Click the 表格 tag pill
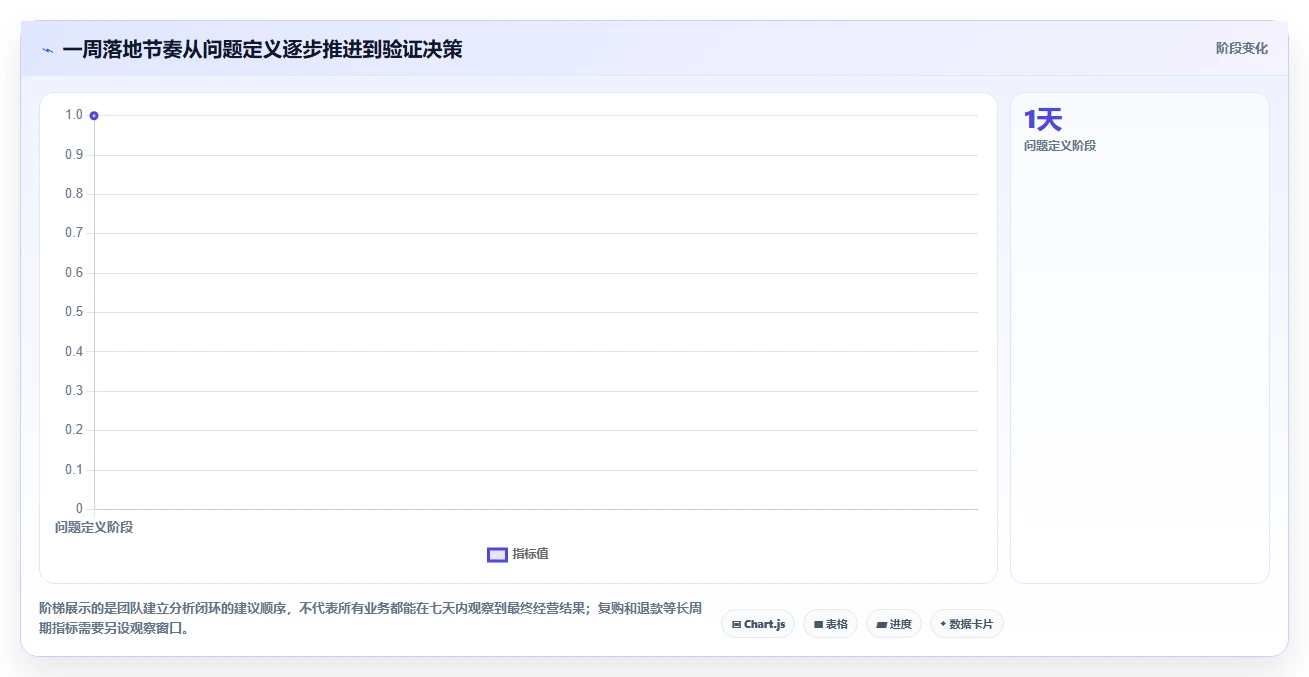Image resolution: width=1309 pixels, height=677 pixels. (x=830, y=624)
